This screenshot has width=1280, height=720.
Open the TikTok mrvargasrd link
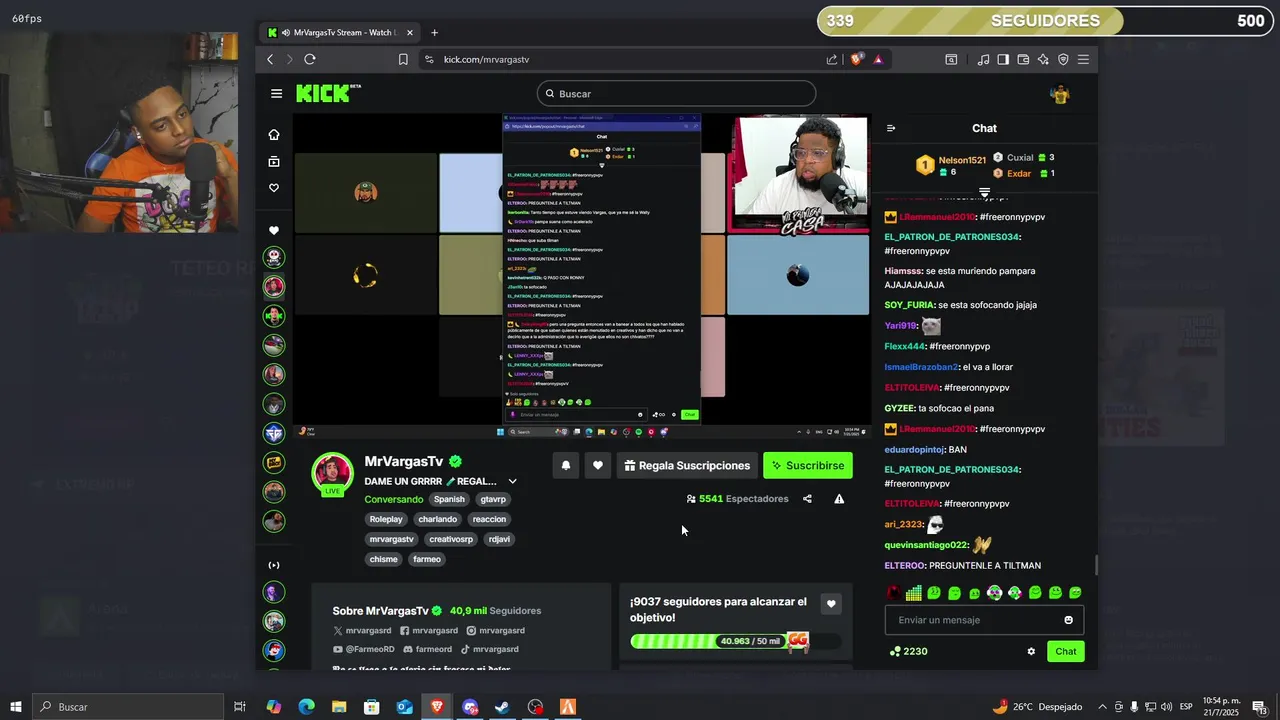pyautogui.click(x=489, y=649)
